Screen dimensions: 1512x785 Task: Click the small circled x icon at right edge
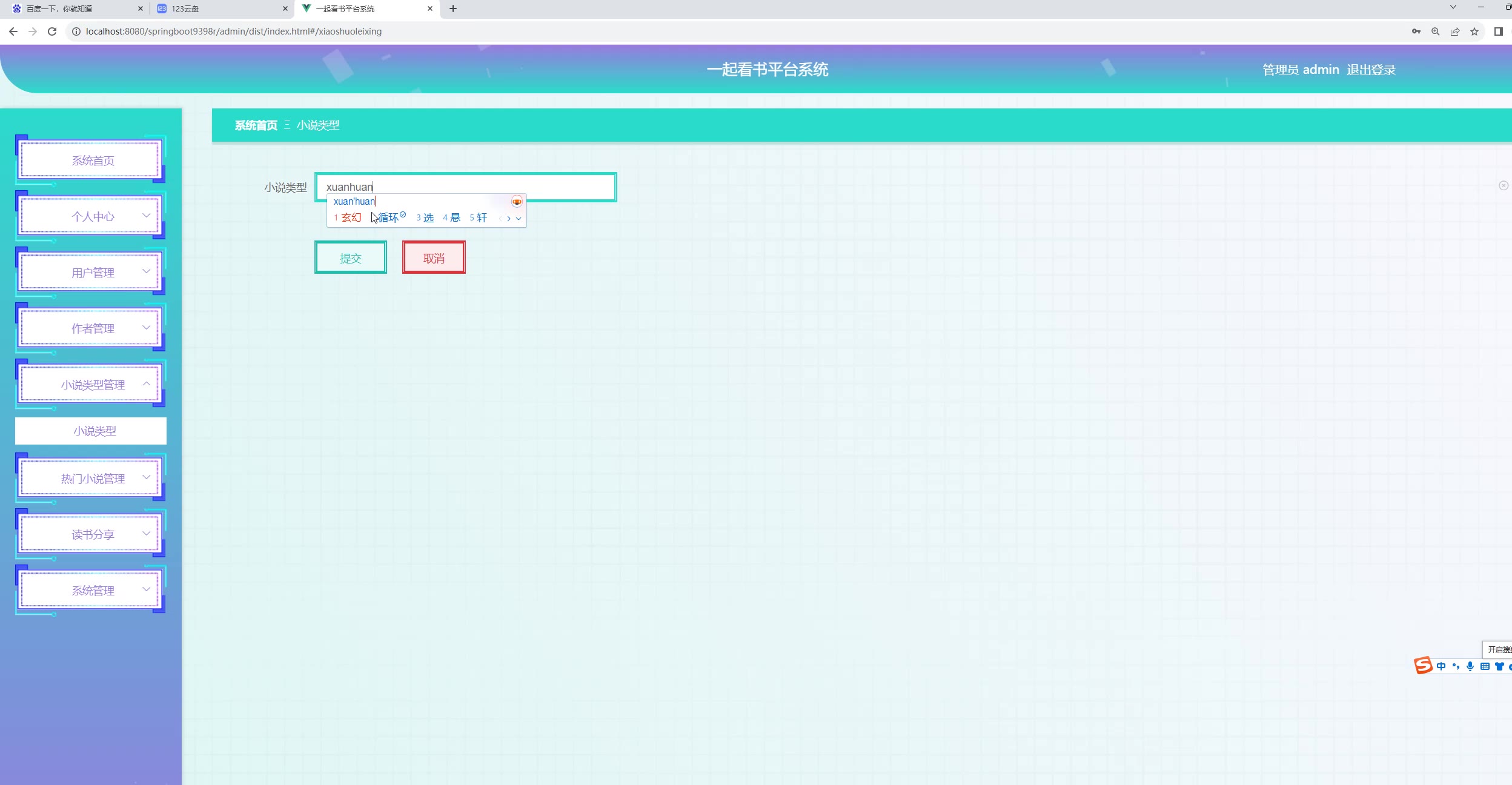coord(1504,185)
